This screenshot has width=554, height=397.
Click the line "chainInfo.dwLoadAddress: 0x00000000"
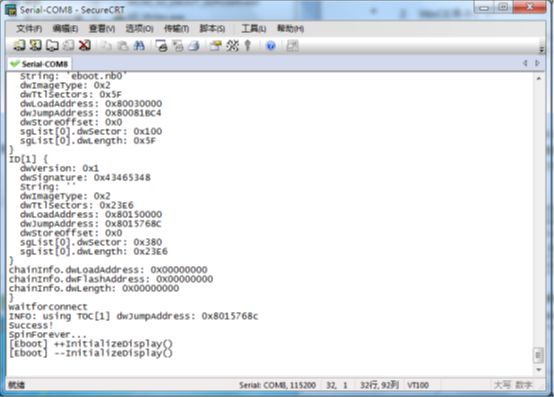108,269
